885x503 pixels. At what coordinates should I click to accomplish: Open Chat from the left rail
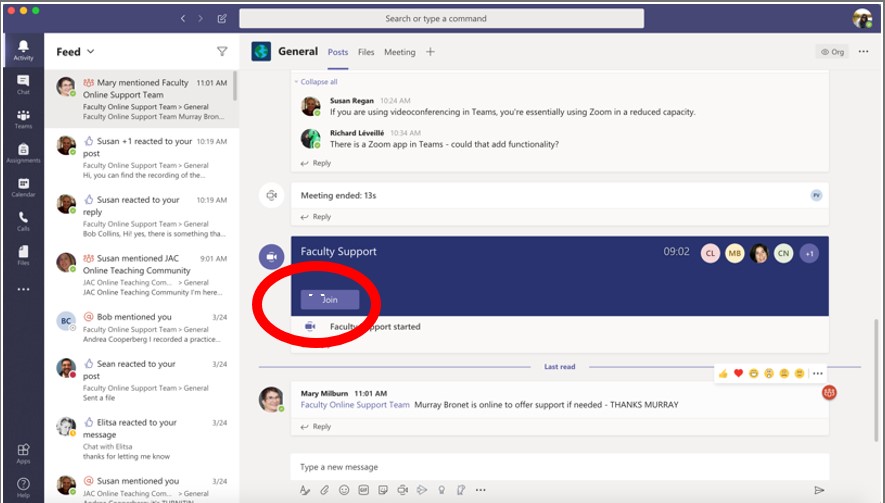[x=23, y=84]
